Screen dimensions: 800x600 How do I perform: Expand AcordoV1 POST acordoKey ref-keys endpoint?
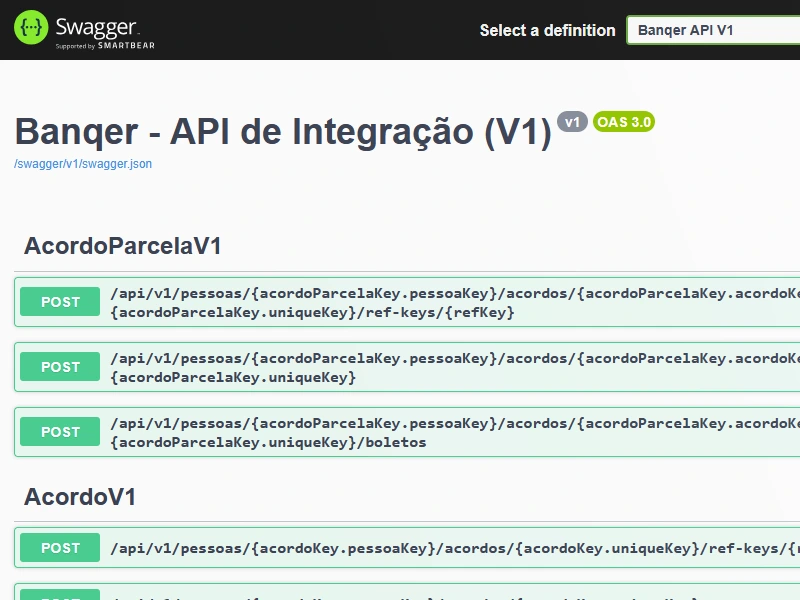pos(407,547)
